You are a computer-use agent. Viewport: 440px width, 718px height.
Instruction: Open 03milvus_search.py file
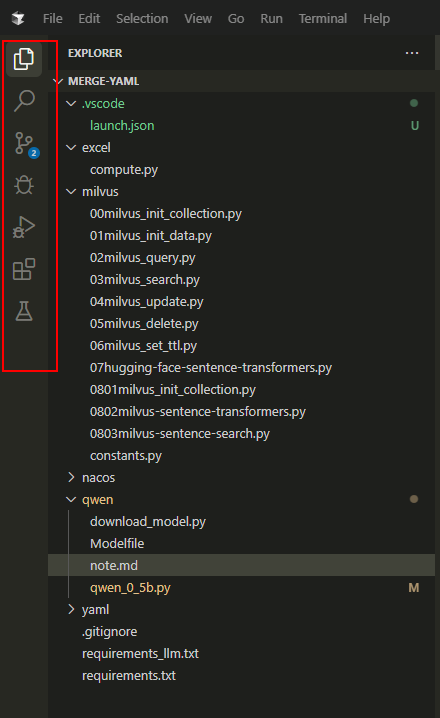[145, 280]
